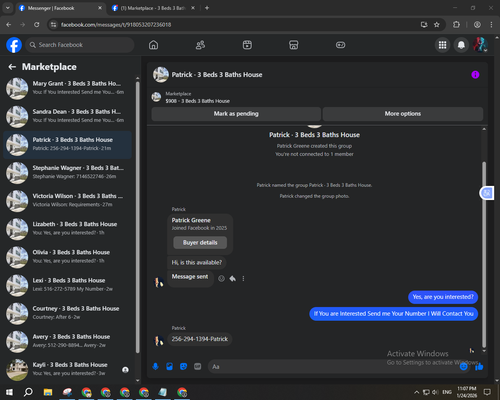Send a thumbs-up like
The width and height of the screenshot is (500, 400).
coord(479,367)
